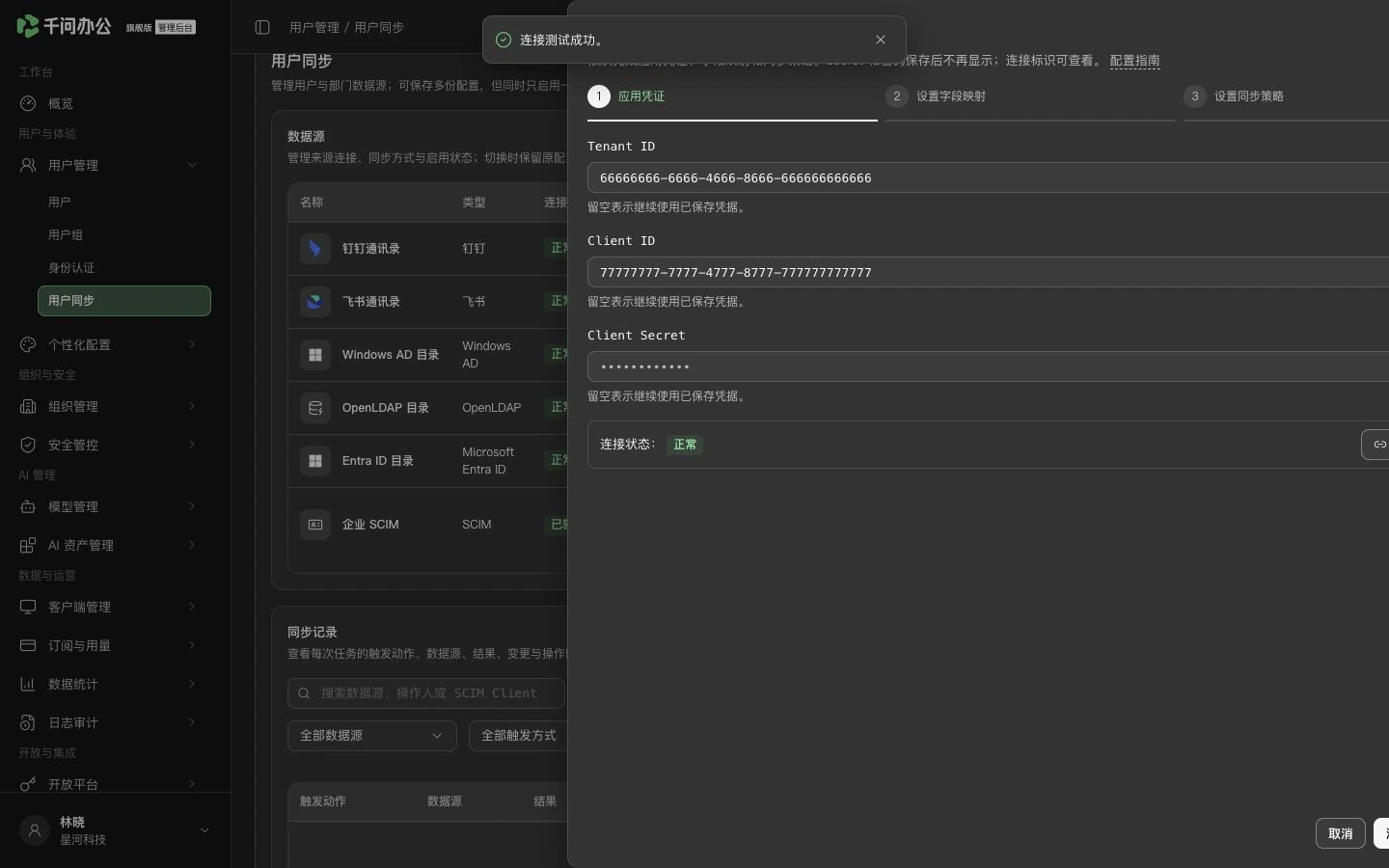Click the 概览 gauge icon

[28, 103]
